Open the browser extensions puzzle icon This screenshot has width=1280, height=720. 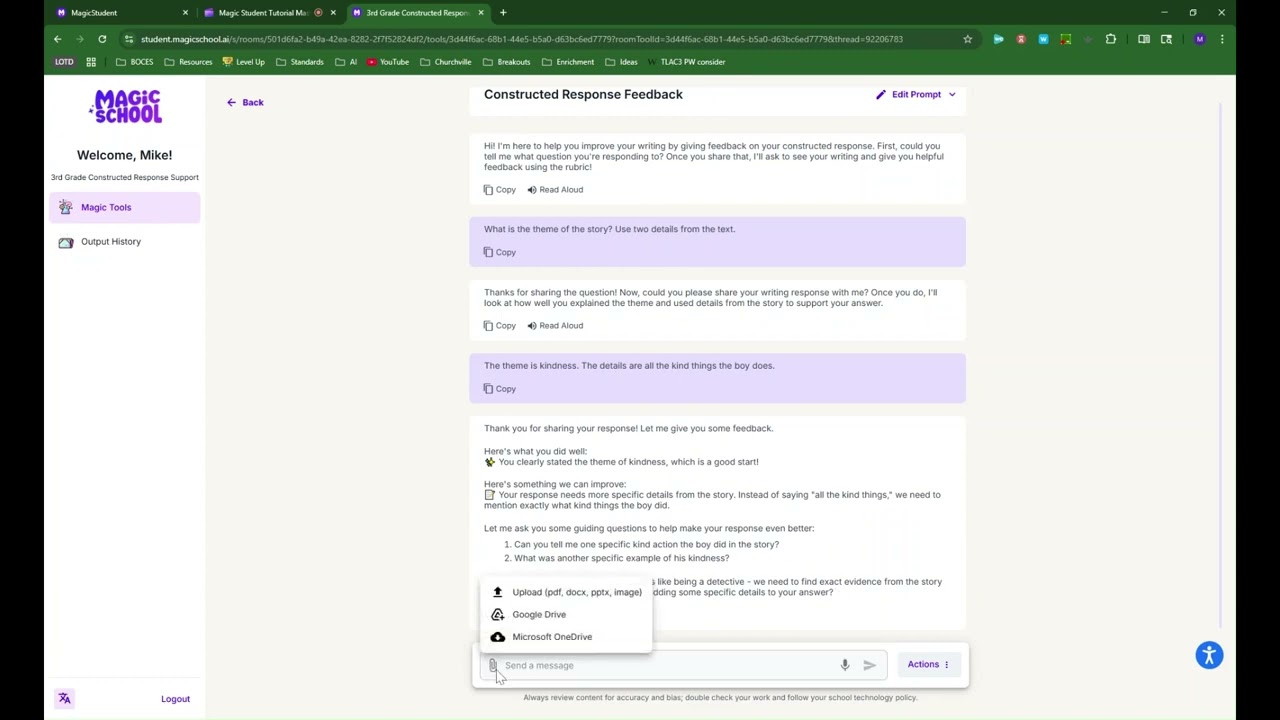pos(1111,39)
